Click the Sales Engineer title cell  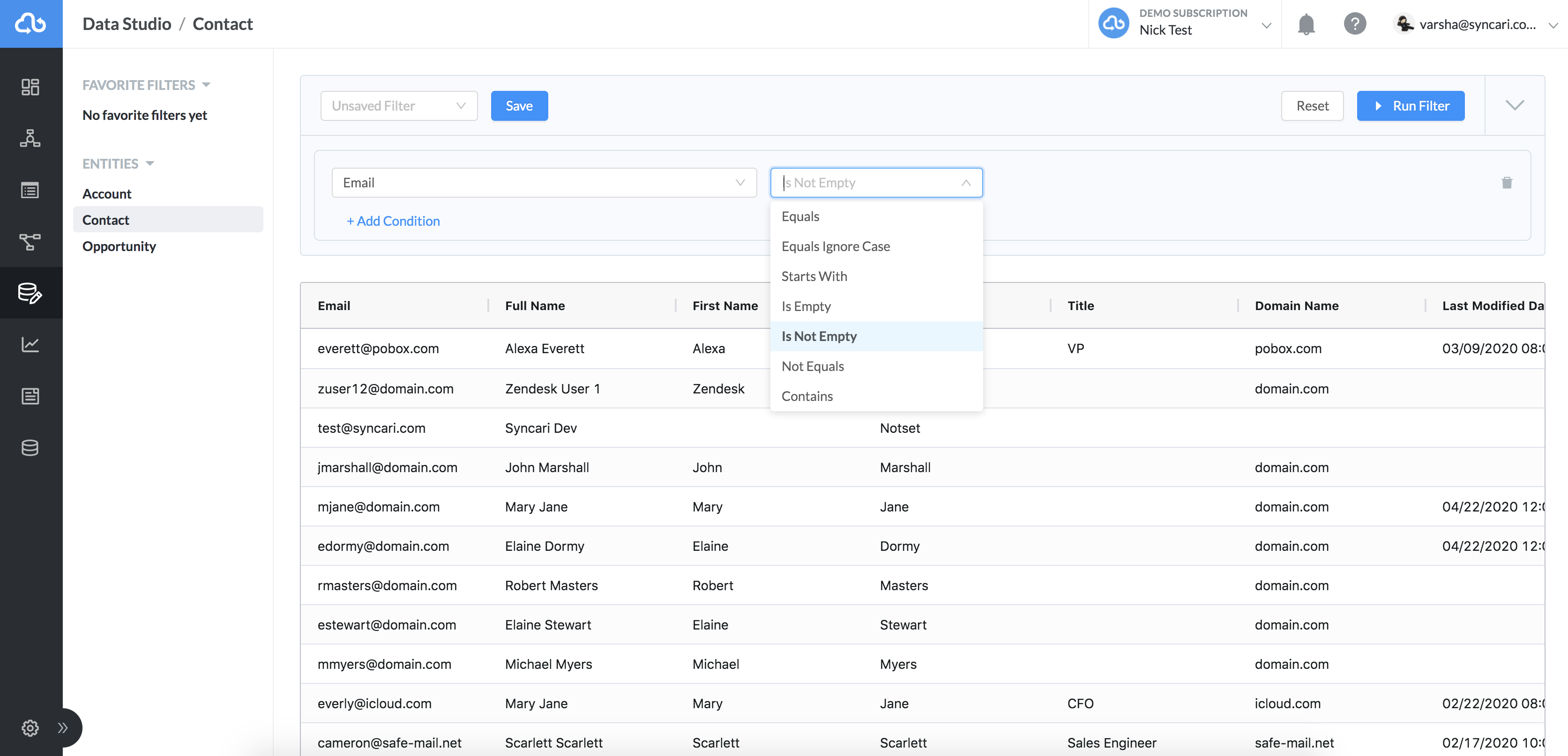pos(1112,742)
